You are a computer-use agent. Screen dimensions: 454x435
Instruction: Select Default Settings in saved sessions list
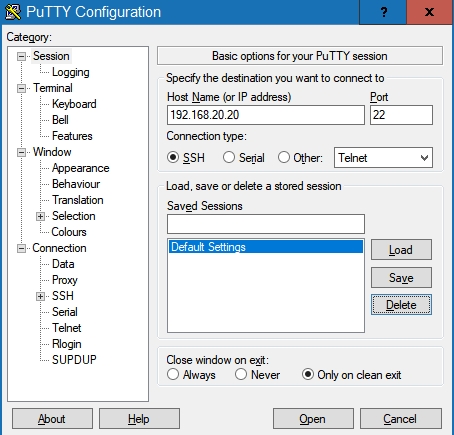[x=266, y=247]
